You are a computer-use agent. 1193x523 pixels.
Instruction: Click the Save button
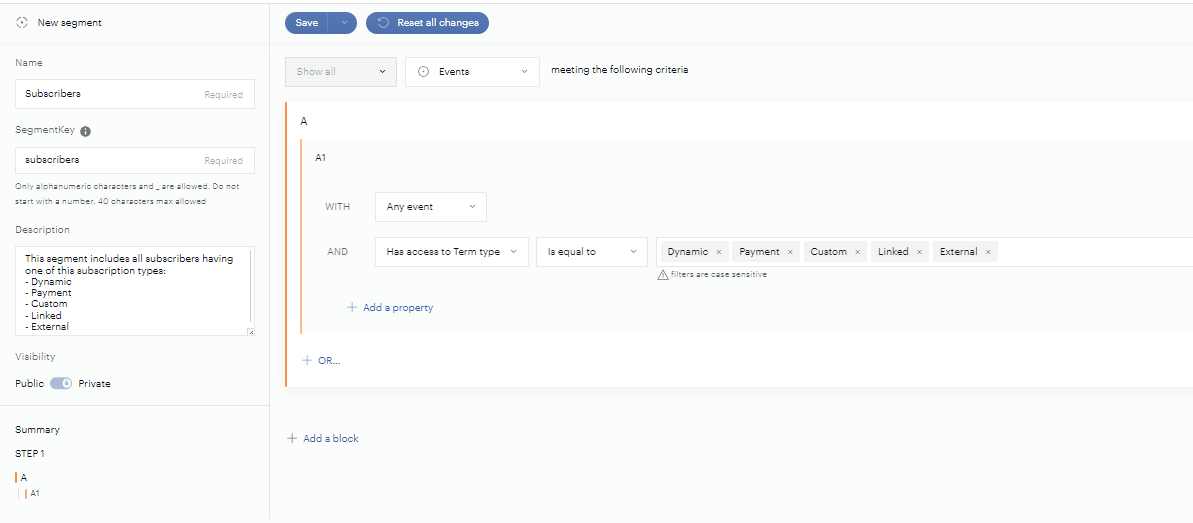coord(307,22)
